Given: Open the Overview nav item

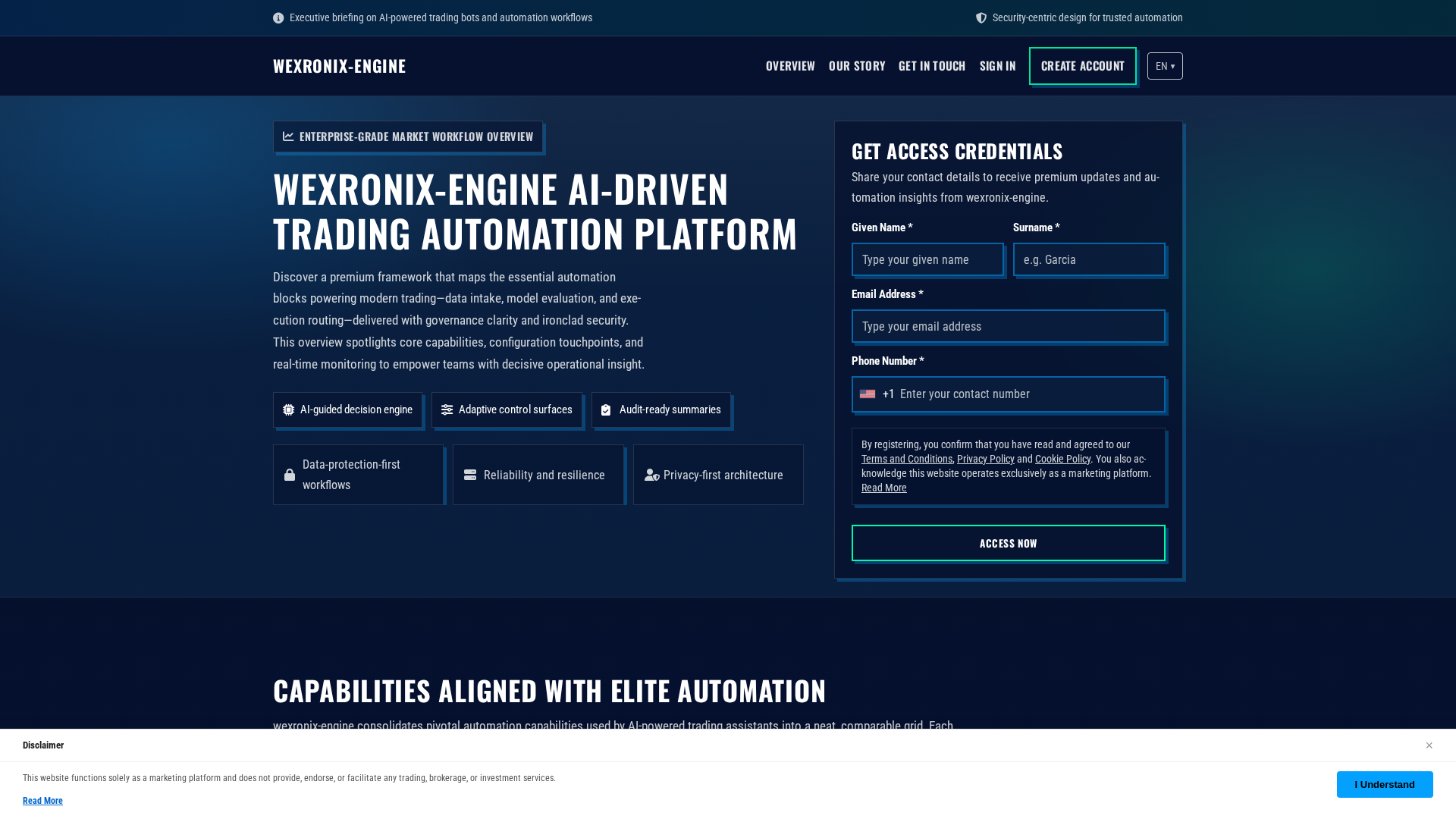Looking at the screenshot, I should click(790, 66).
